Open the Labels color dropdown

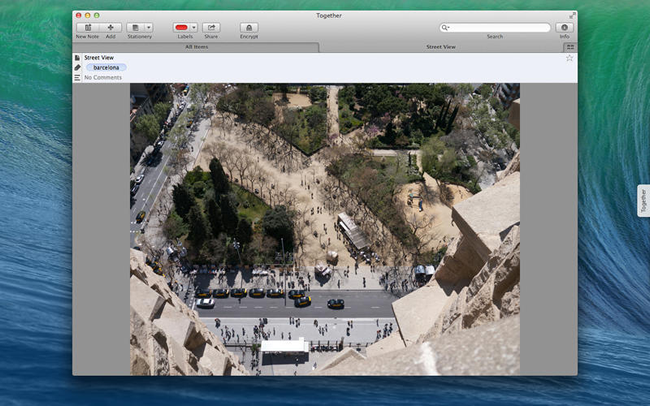click(185, 28)
